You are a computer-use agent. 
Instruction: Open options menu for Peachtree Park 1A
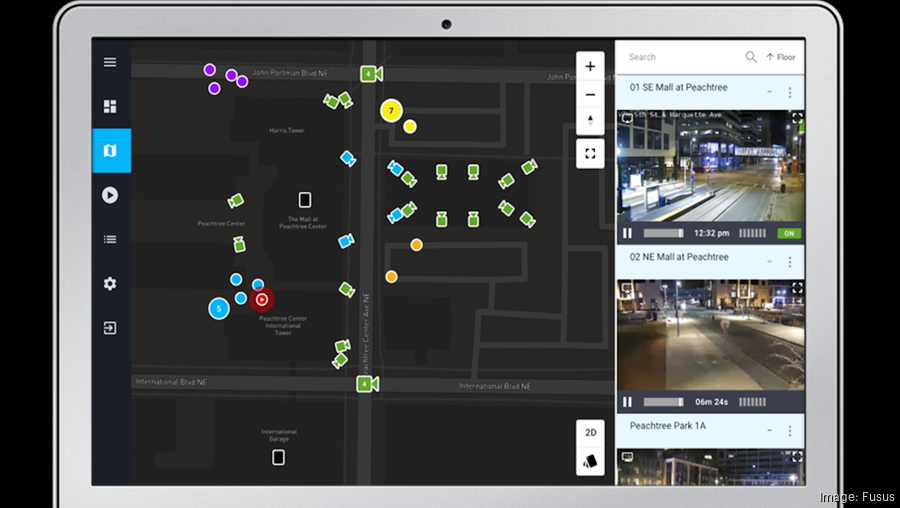[x=790, y=431]
